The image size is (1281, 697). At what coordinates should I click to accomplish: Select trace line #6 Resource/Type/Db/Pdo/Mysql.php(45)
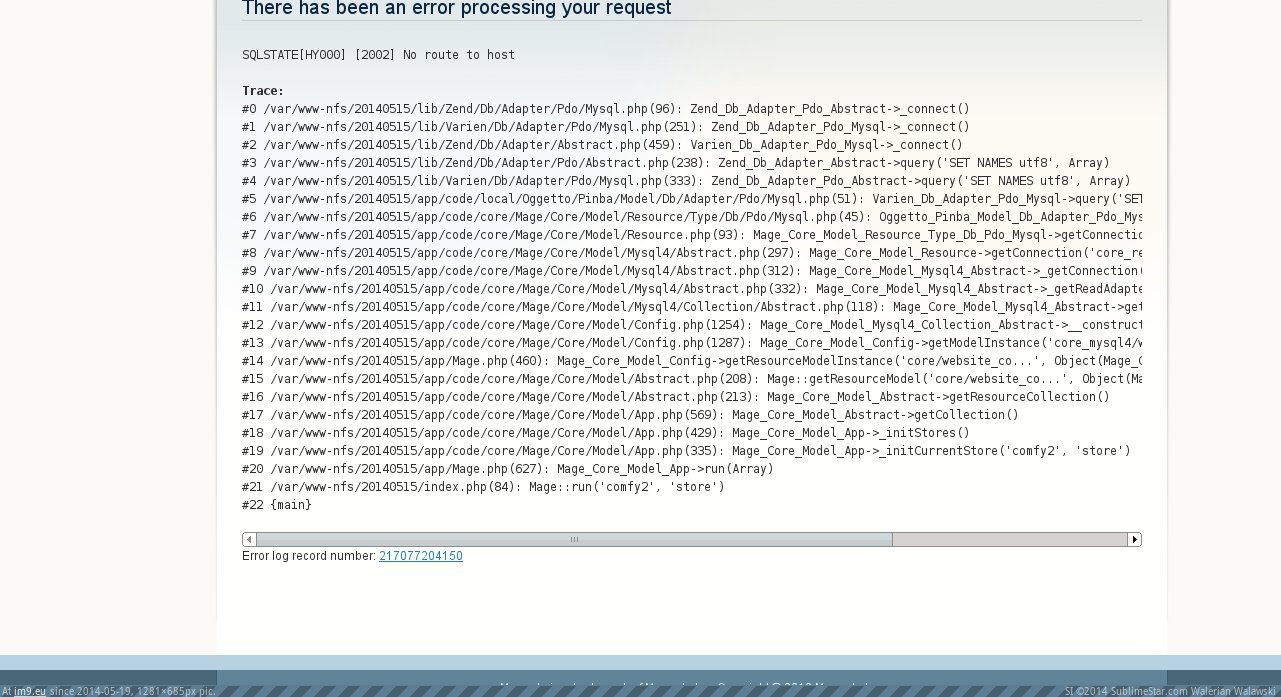[692, 217]
